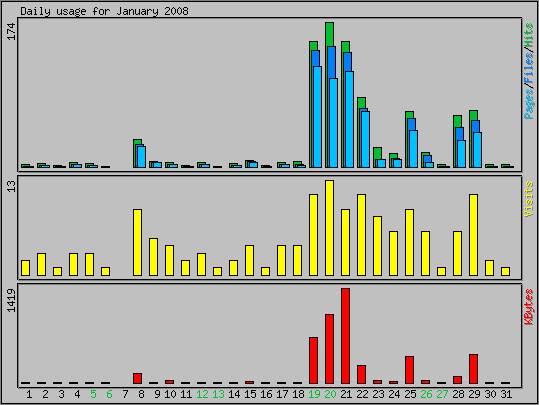Click the yellow vertical Visits legend label
This screenshot has width=539, height=405.
529,199
